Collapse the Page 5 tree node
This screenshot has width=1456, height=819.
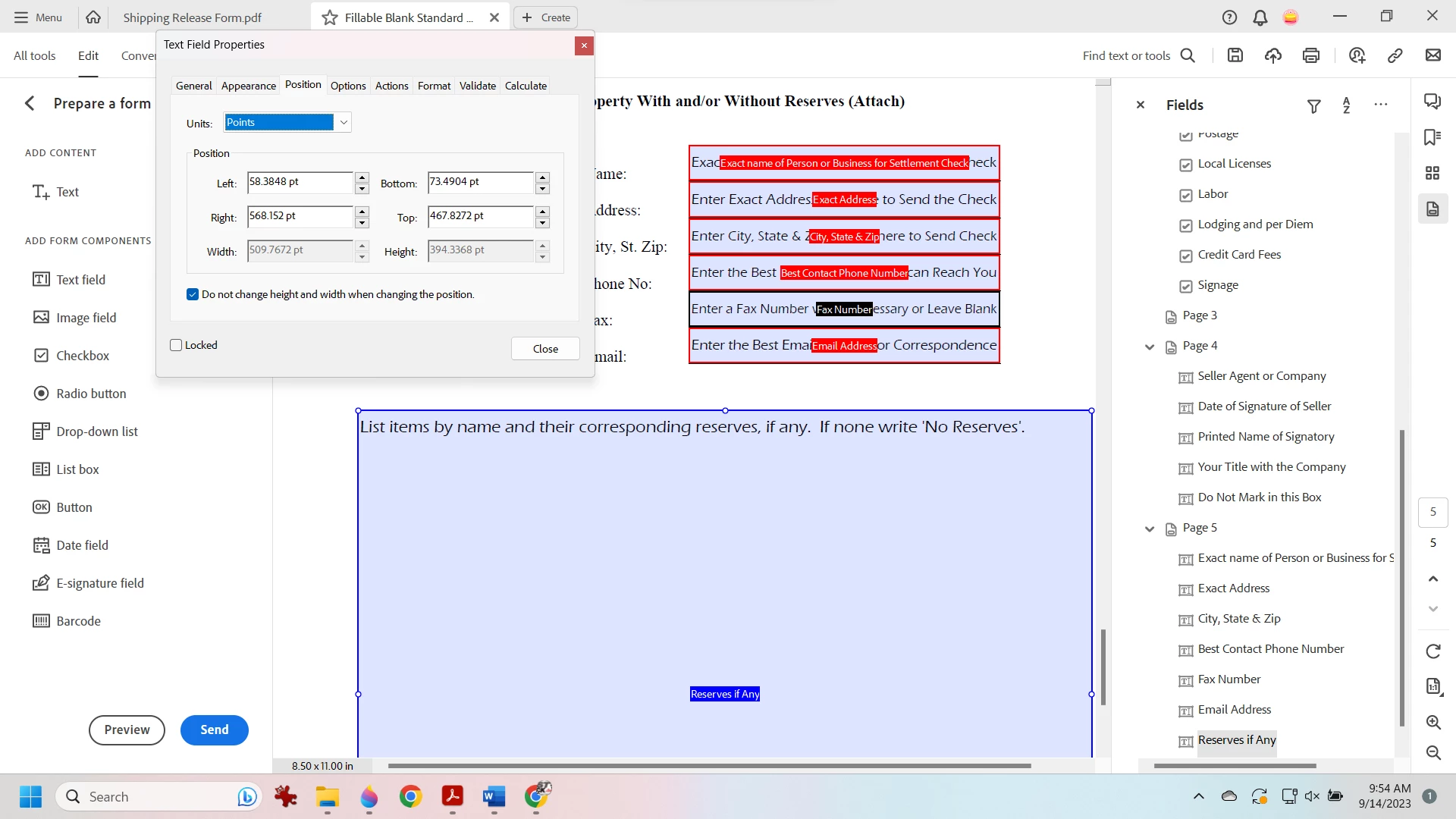click(x=1150, y=529)
